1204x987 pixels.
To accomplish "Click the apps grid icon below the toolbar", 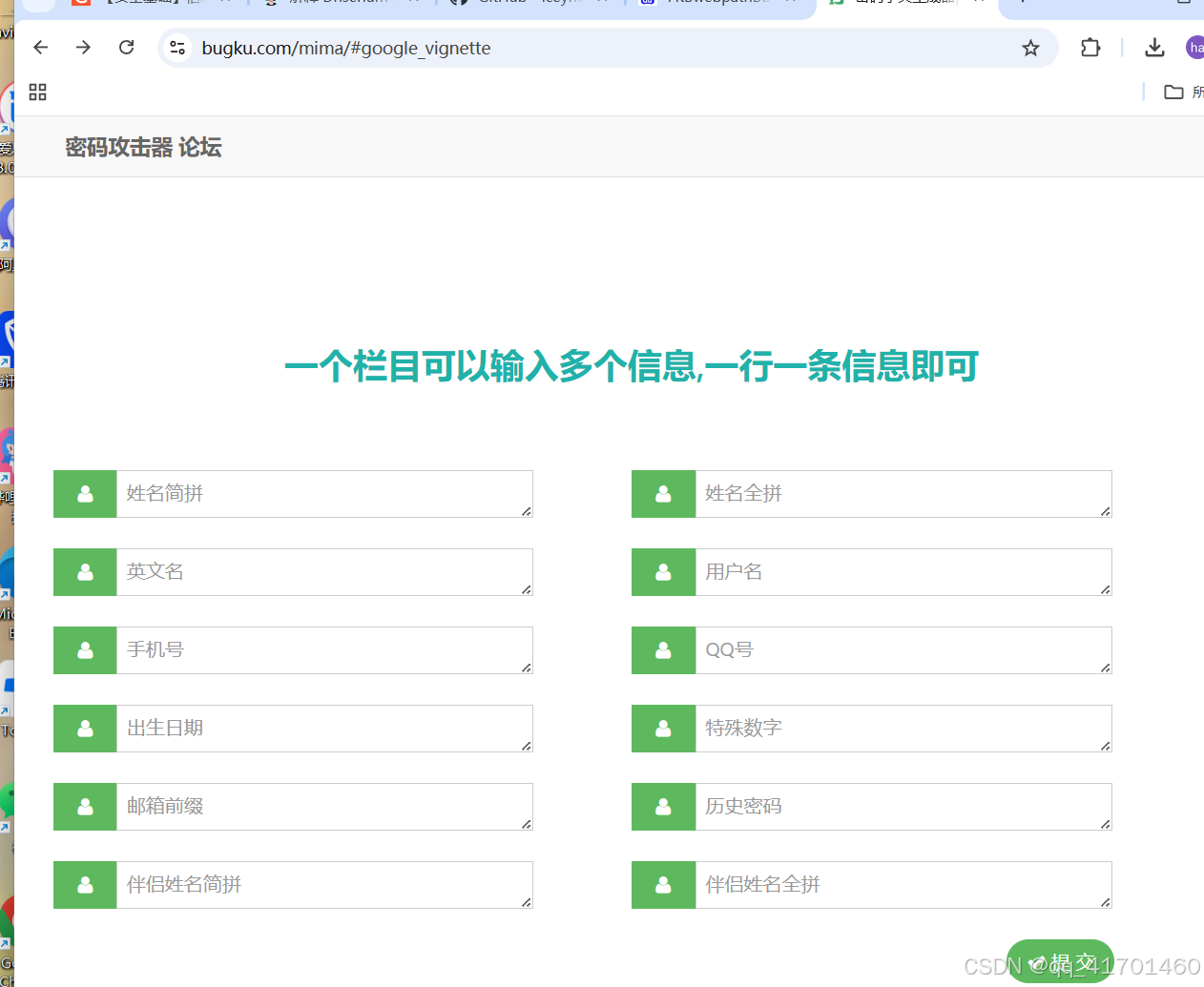I will click(x=37, y=92).
